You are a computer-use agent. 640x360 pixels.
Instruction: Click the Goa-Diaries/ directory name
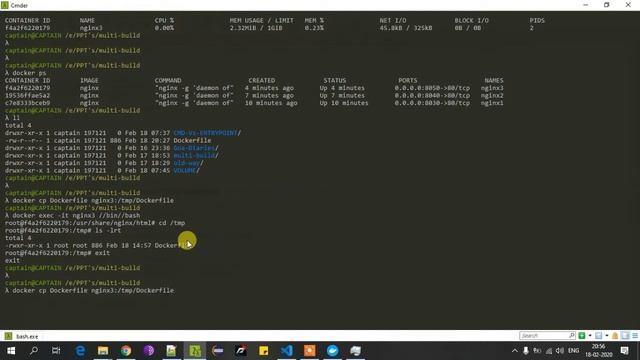pos(196,148)
